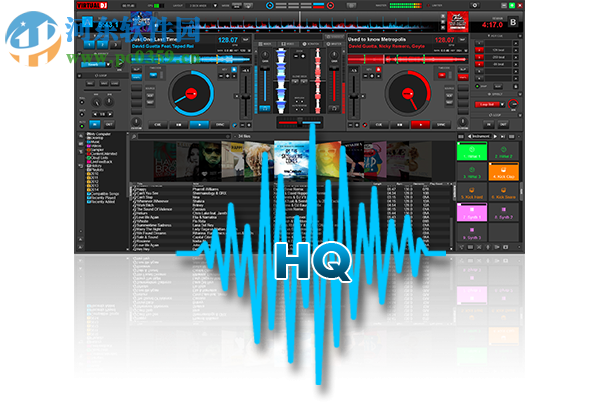This screenshot has height=403, width=600.
Task: Open deck B effect selection dropdown
Action: 502,104
